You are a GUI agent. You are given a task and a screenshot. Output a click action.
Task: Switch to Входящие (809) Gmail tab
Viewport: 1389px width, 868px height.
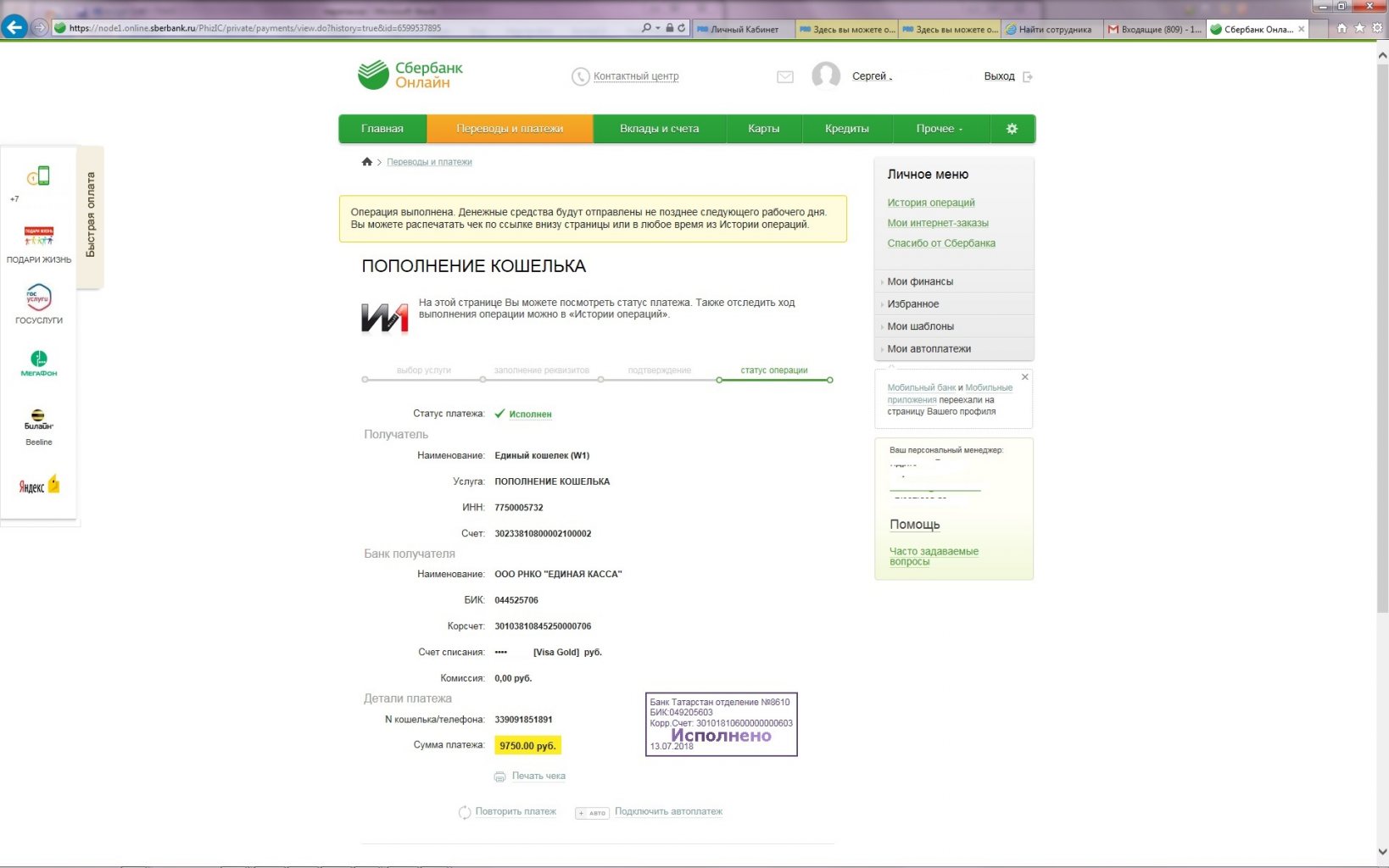1155,29
